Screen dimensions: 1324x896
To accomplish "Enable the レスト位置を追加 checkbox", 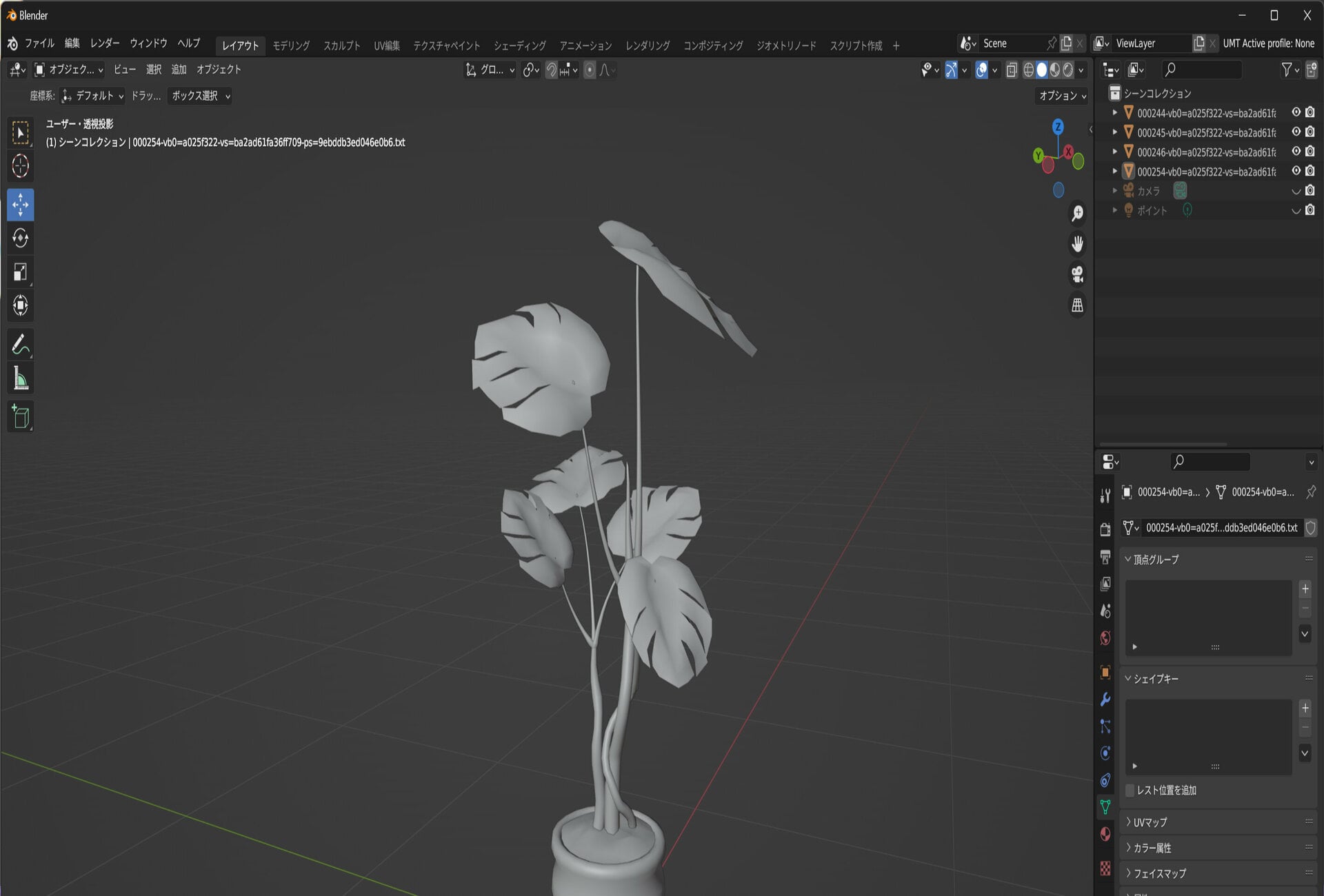I will (x=1130, y=790).
